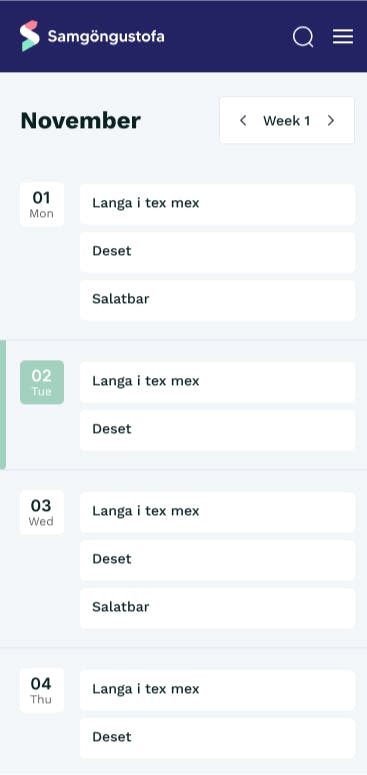The image size is (367, 775).
Task: Open Monday's Salatbar menu item
Action: (217, 300)
